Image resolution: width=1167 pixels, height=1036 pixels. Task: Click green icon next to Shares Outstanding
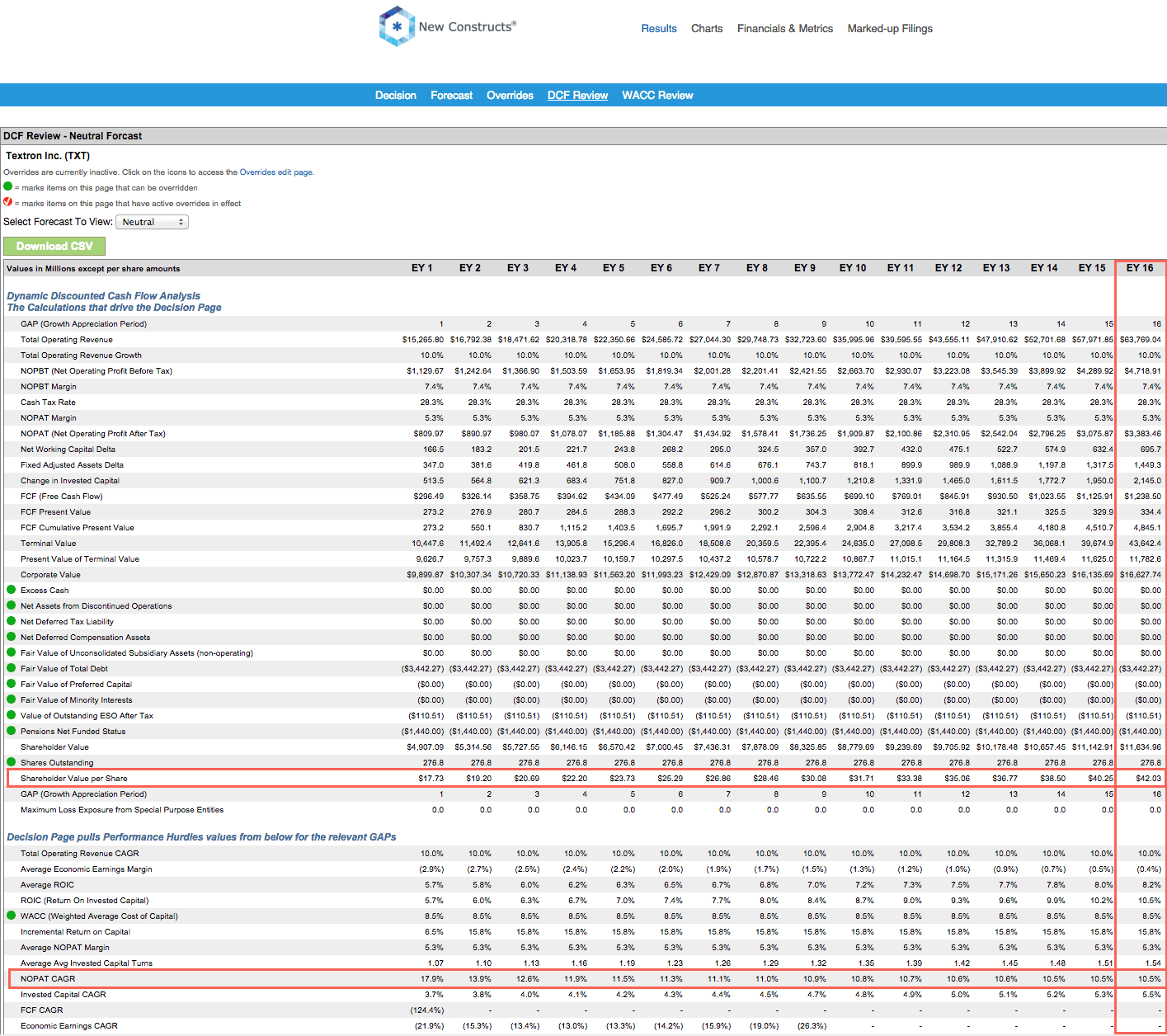pos(12,762)
